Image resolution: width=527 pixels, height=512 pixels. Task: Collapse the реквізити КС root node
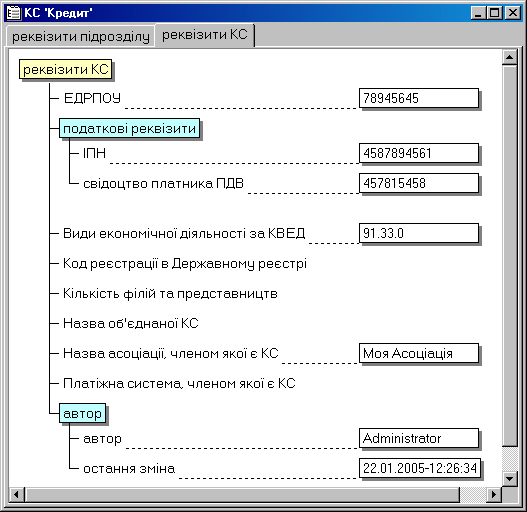click(x=66, y=70)
